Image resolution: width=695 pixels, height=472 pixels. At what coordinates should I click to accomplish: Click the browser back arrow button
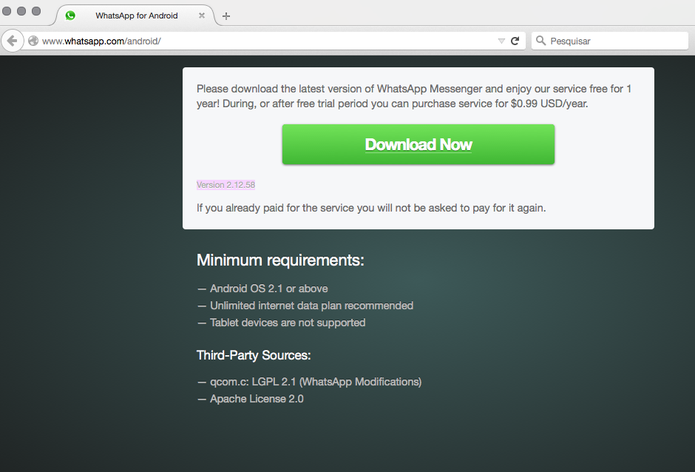coord(12,41)
